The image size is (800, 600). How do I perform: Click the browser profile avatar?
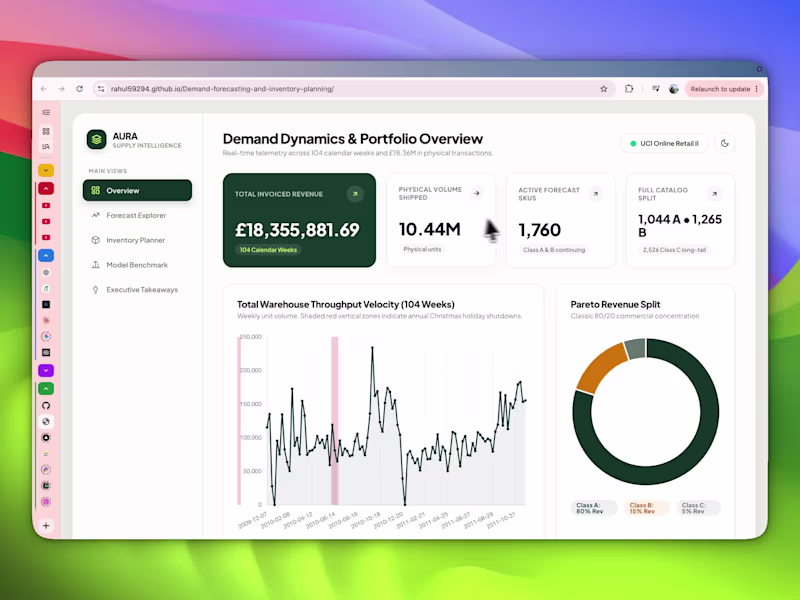pyautogui.click(x=674, y=89)
